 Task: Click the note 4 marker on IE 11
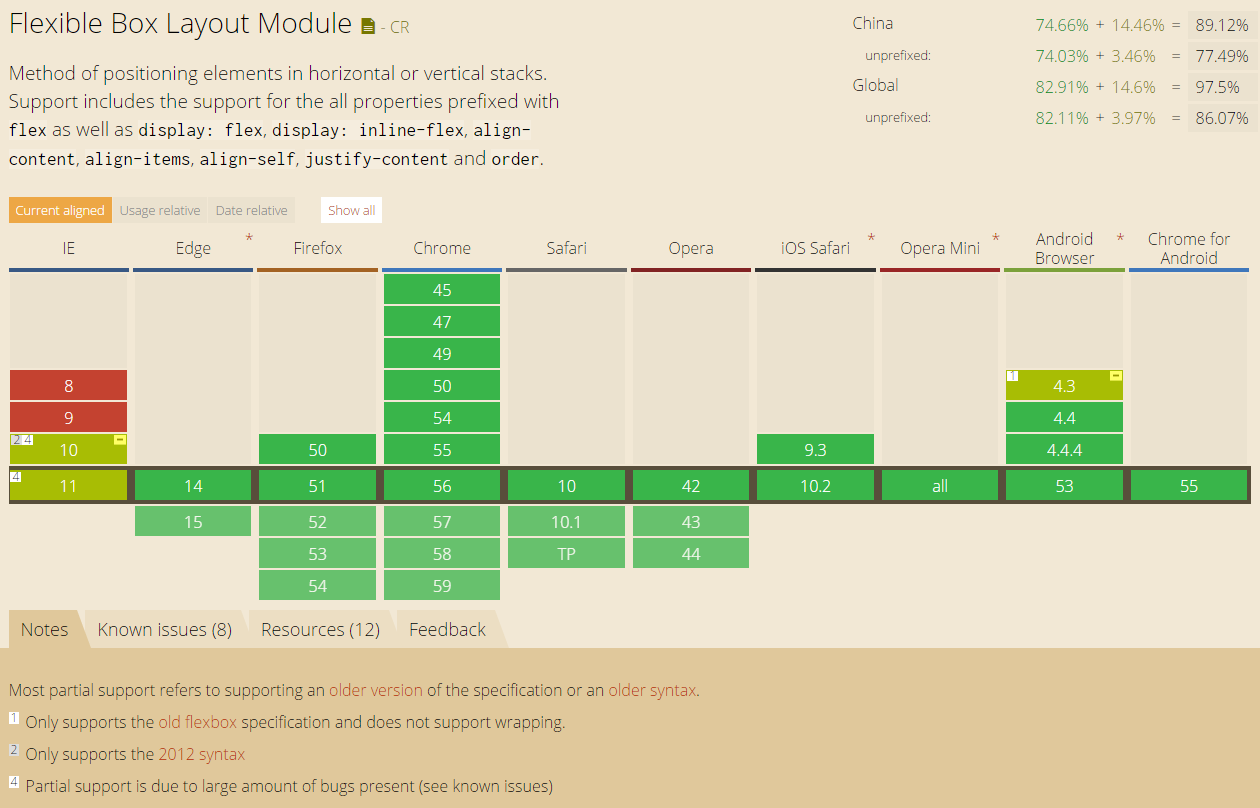[16, 476]
